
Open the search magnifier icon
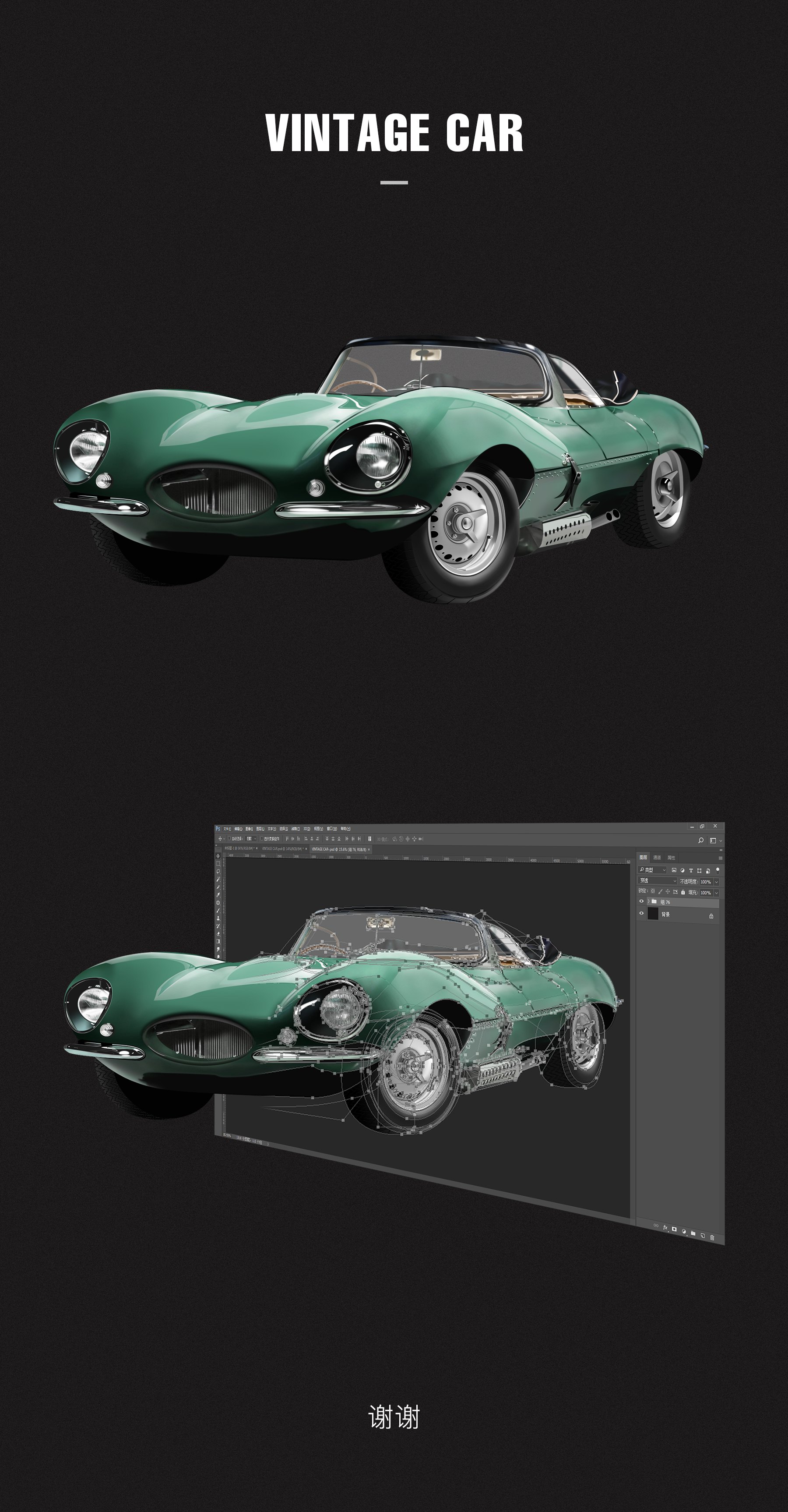(701, 841)
